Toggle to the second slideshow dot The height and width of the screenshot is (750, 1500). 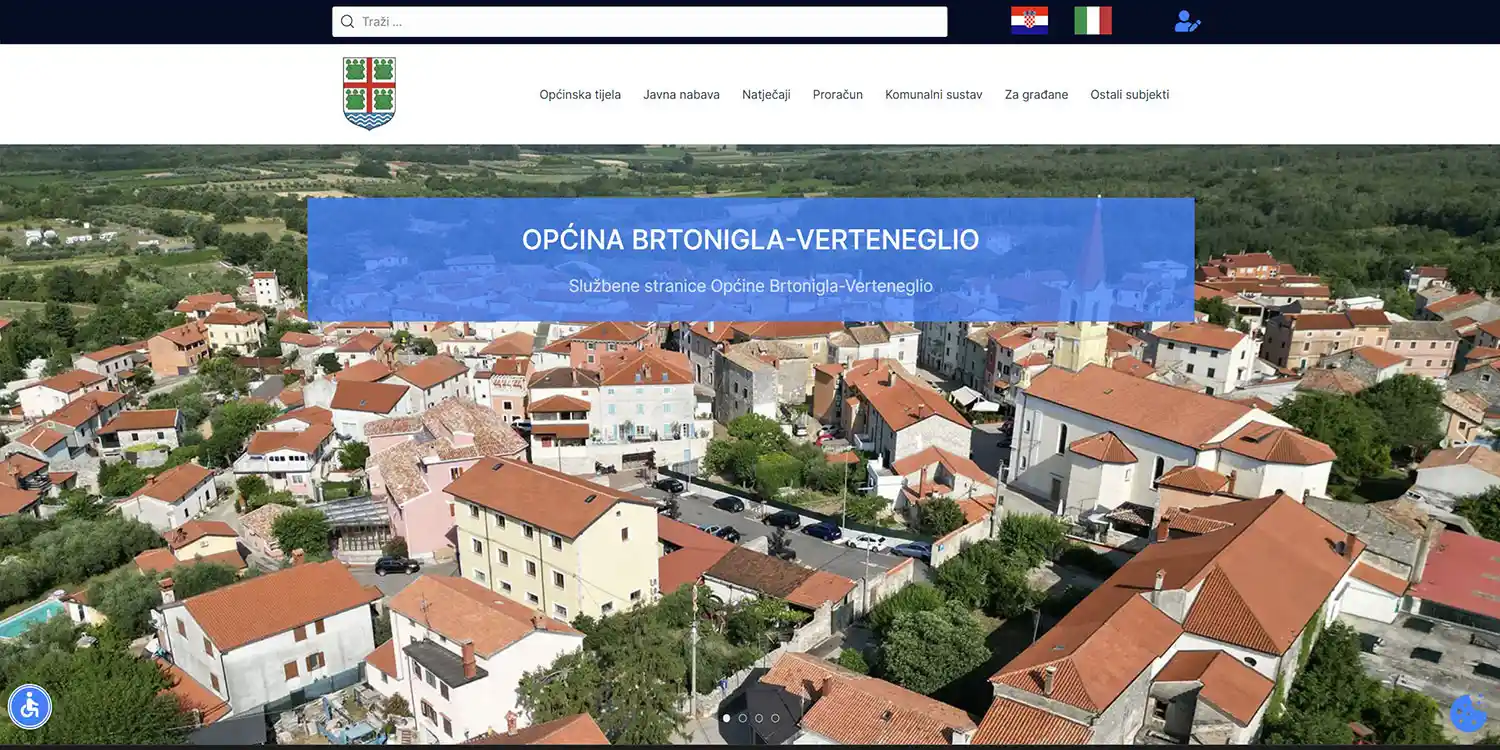[x=743, y=717]
